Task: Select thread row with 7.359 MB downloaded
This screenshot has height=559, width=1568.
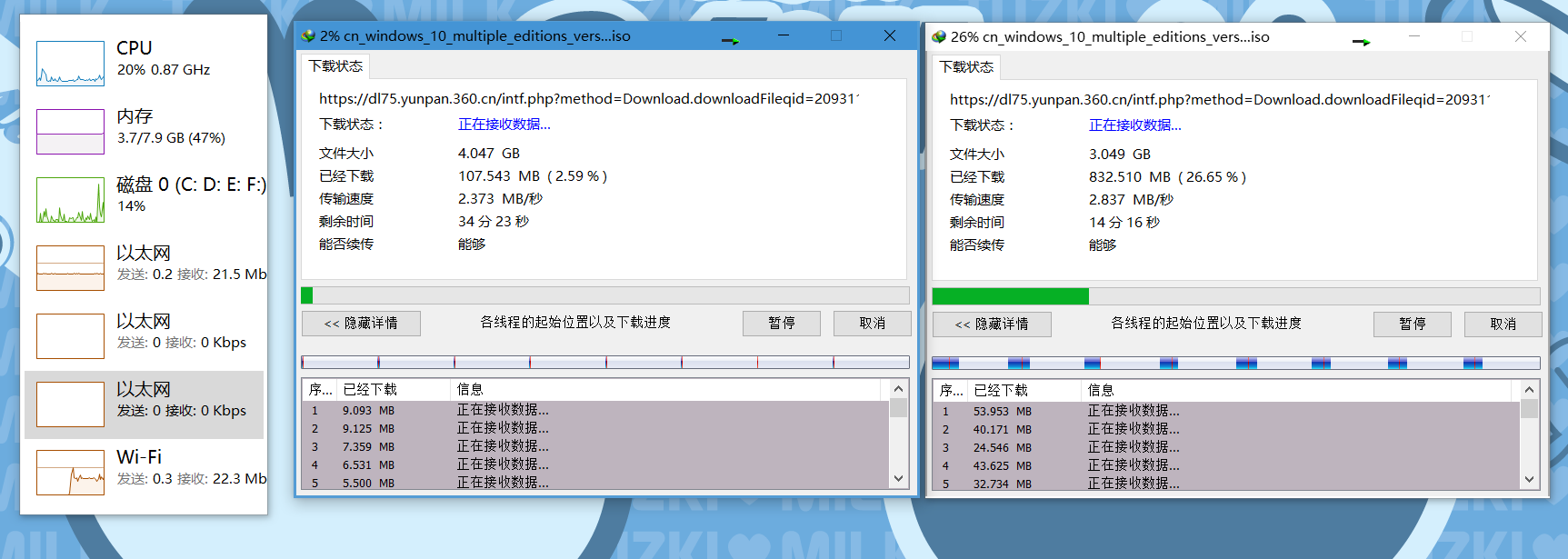Action: [x=595, y=446]
